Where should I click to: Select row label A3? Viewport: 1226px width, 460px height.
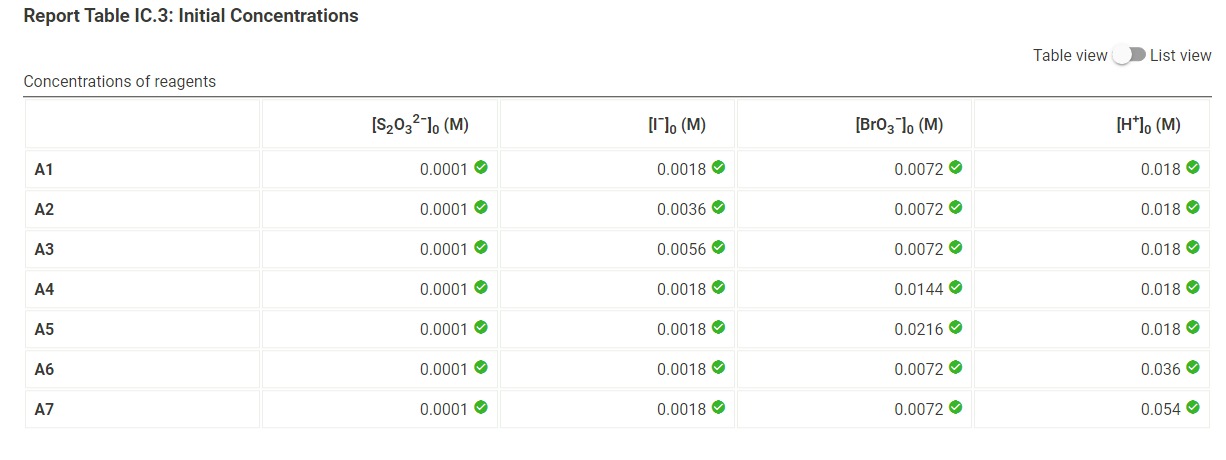click(44, 250)
